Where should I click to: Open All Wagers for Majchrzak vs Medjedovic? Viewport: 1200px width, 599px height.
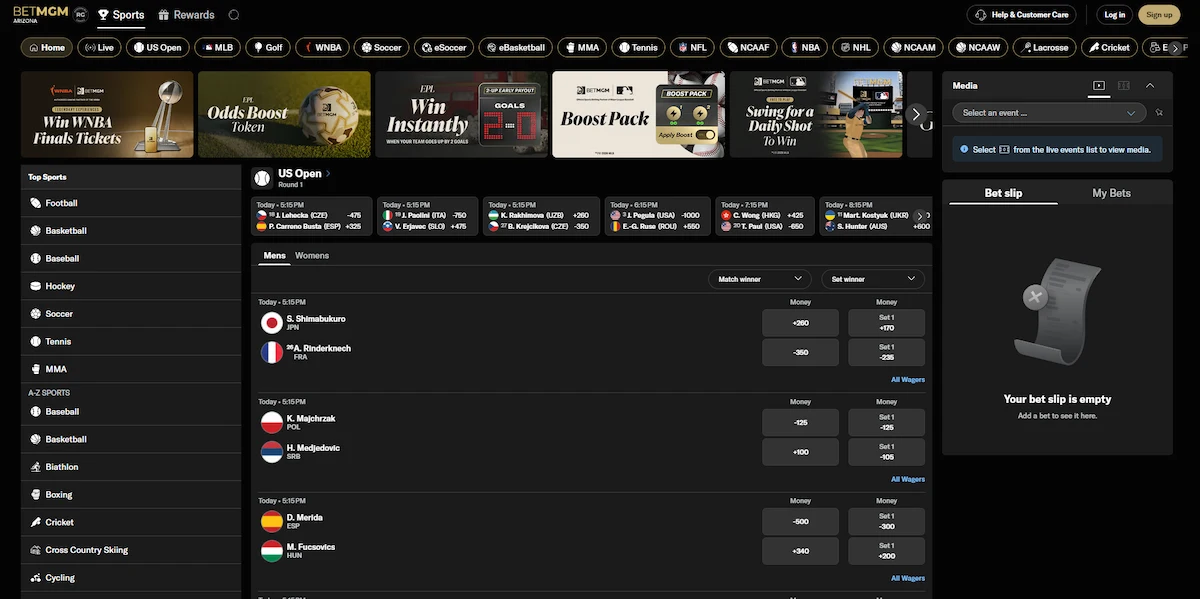[x=908, y=479]
